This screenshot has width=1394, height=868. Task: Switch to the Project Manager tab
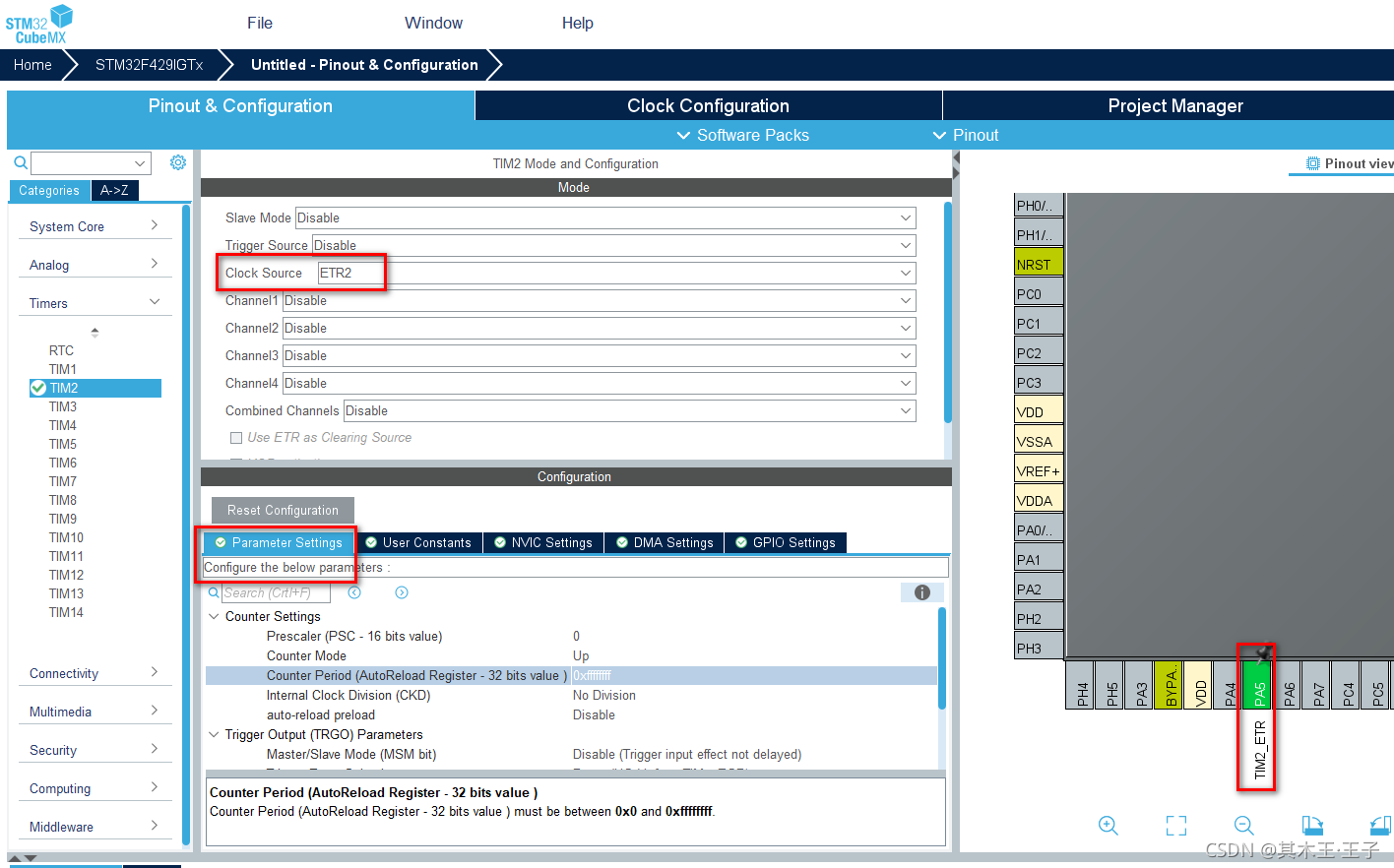(1169, 105)
